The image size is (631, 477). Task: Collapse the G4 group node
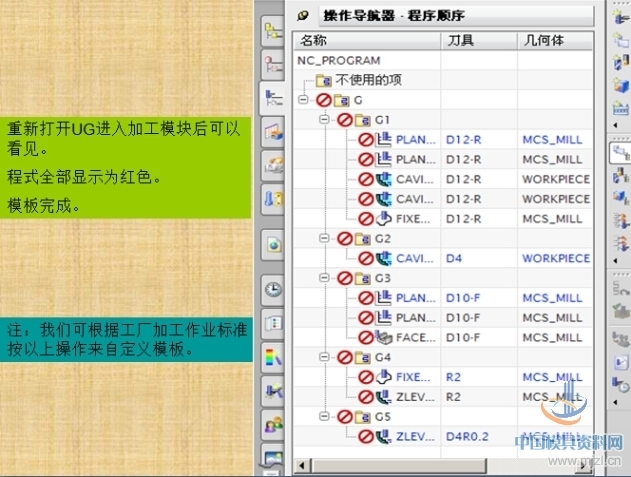324,357
